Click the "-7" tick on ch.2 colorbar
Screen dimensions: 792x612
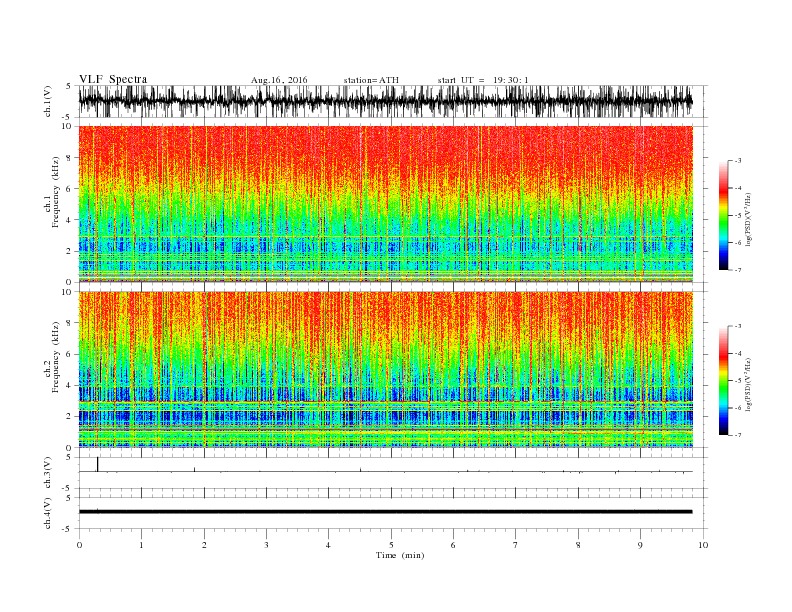pyautogui.click(x=737, y=435)
